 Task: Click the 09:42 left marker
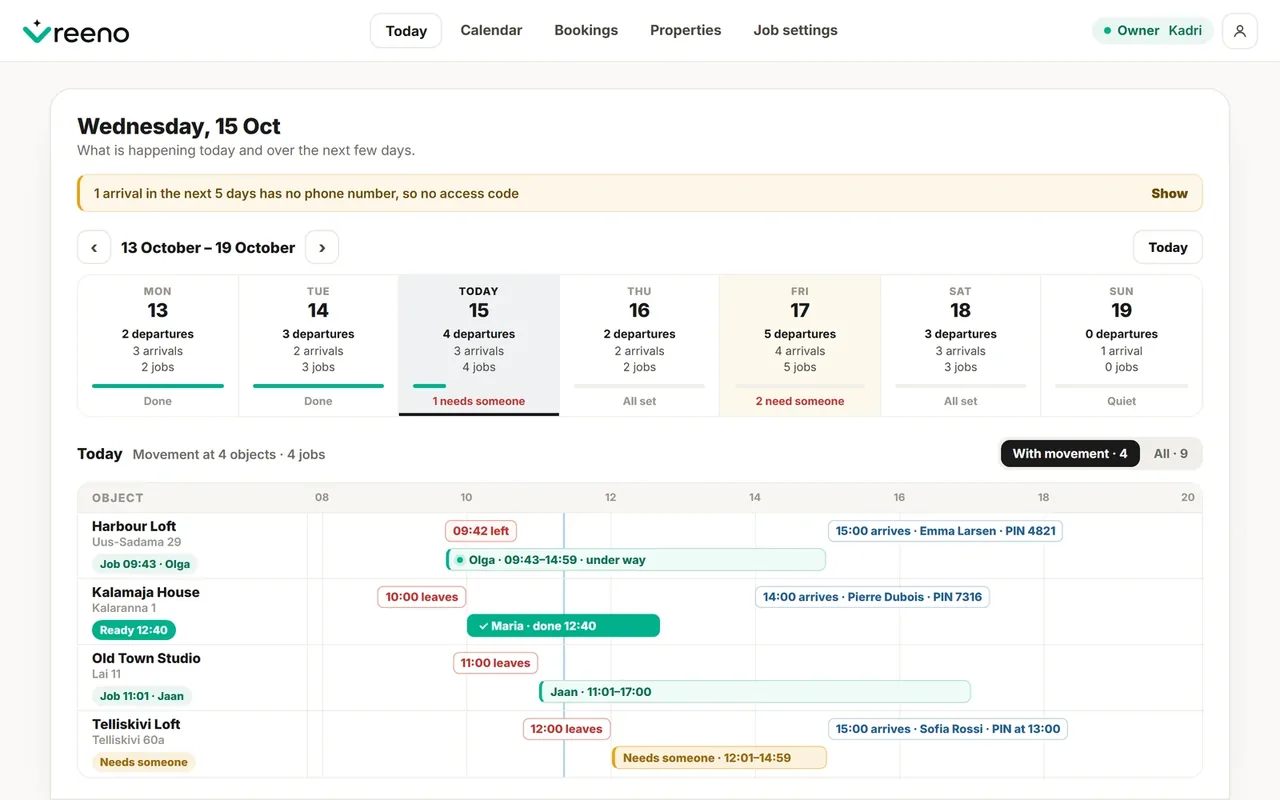coord(481,531)
